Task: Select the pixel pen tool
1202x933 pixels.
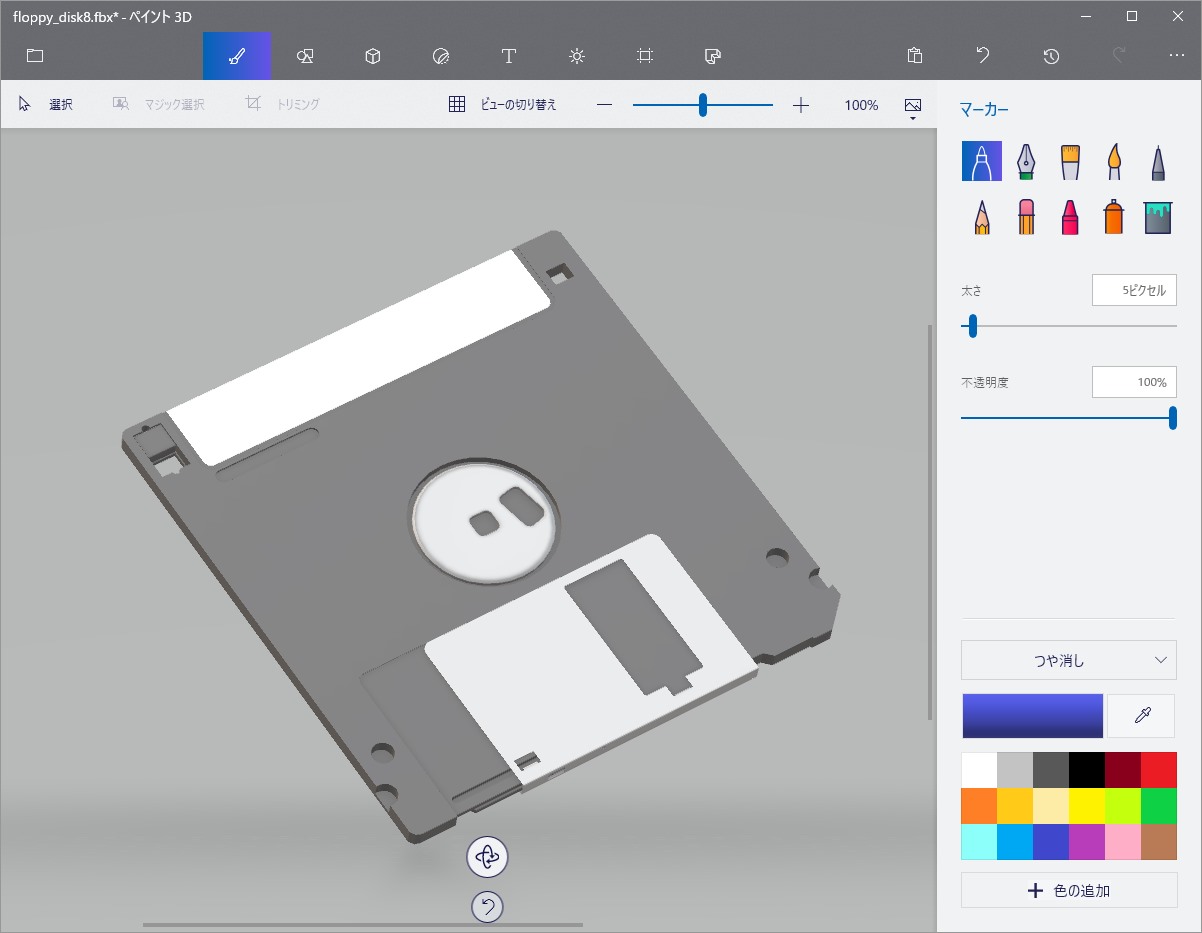Action: click(x=1157, y=161)
